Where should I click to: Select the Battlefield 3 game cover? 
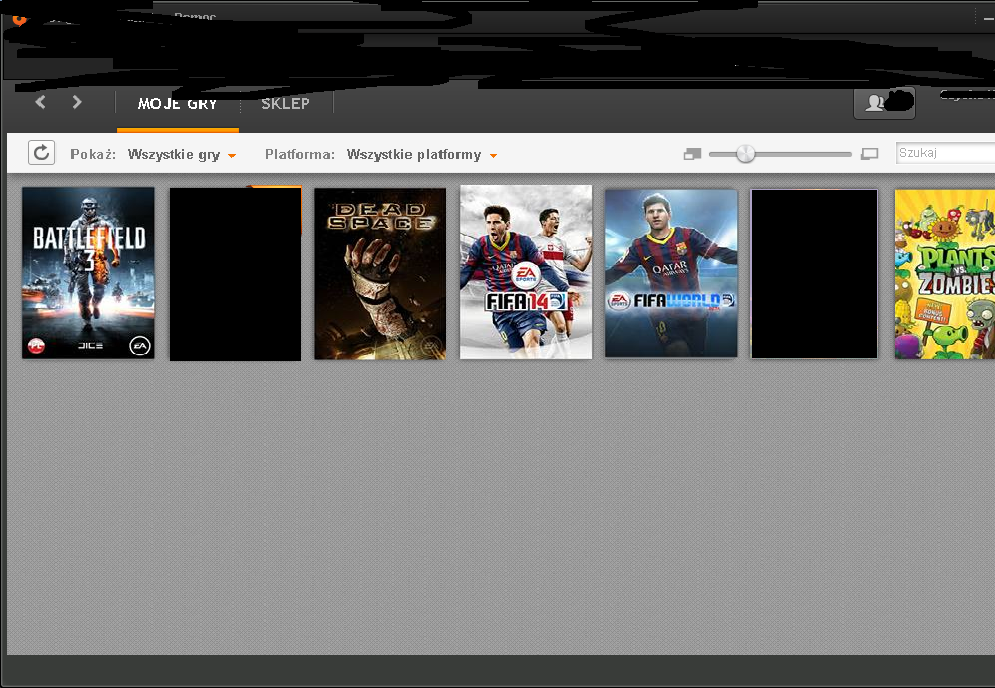click(x=88, y=273)
